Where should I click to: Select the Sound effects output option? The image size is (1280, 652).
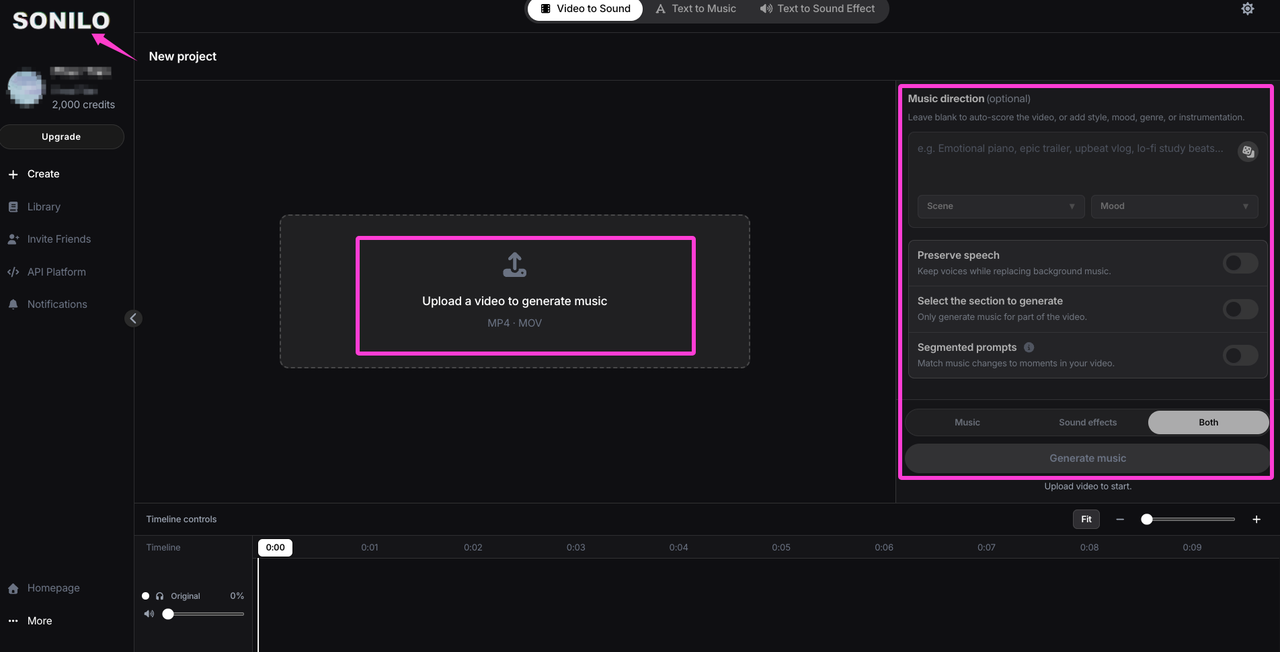(x=1088, y=422)
